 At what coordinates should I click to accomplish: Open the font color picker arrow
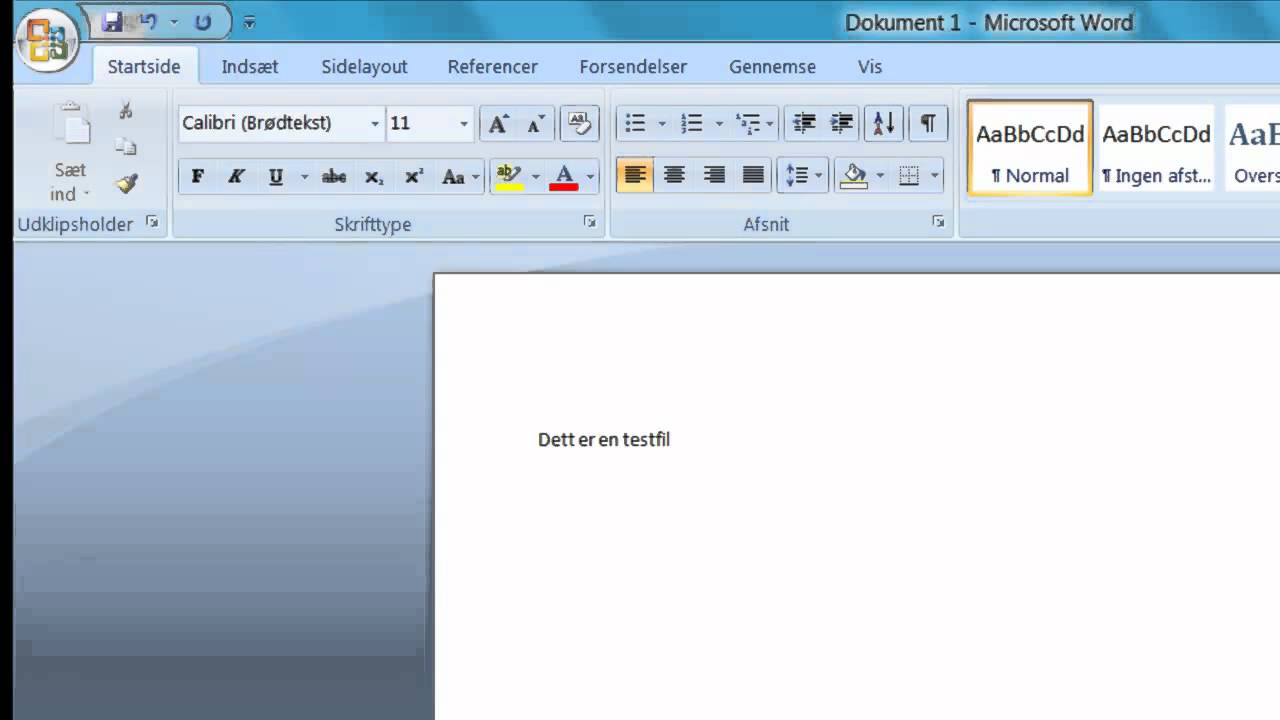click(590, 177)
